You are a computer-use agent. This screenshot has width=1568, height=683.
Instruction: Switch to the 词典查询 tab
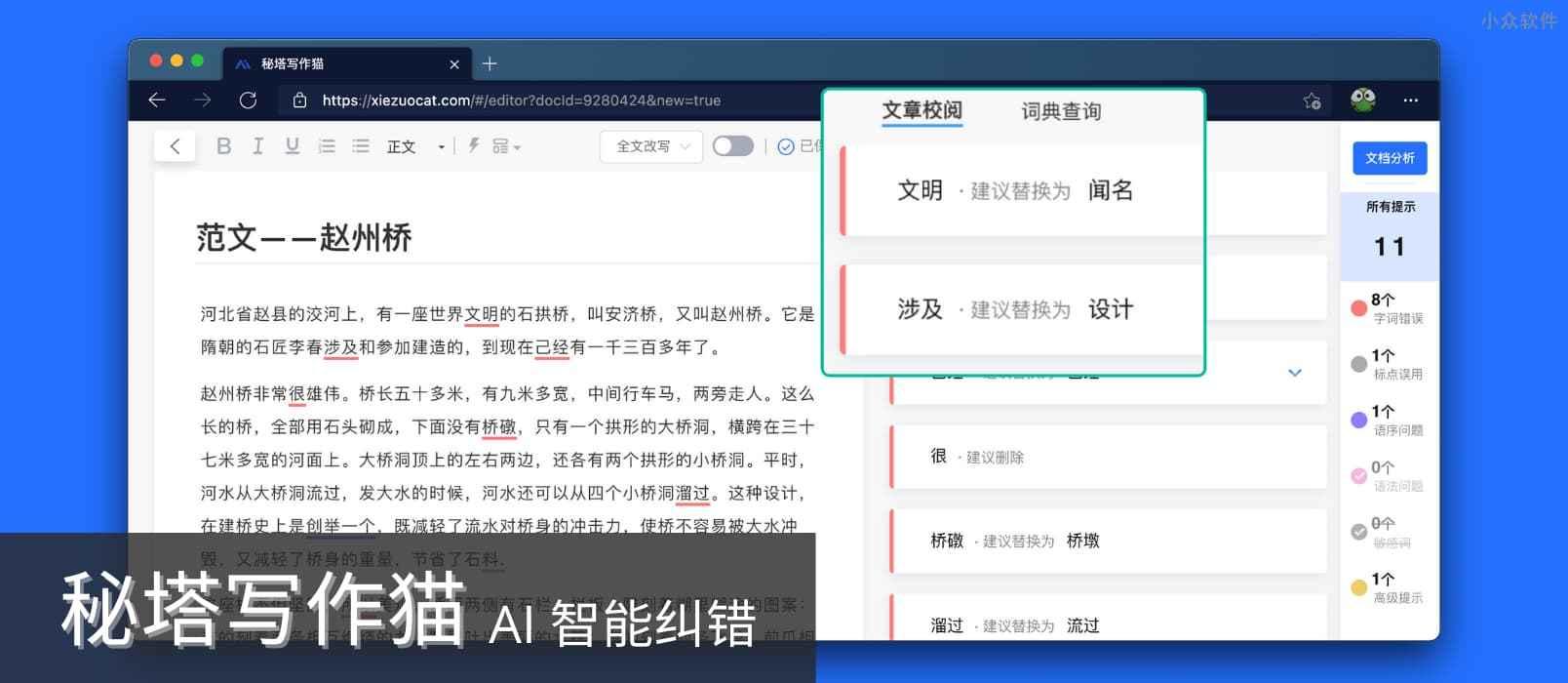(1061, 111)
